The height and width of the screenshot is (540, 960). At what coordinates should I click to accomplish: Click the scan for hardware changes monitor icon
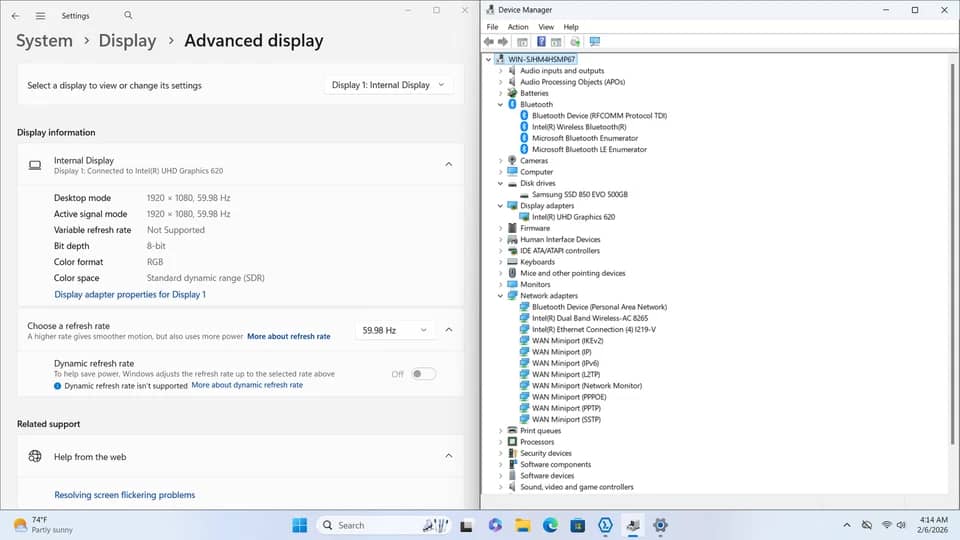[x=594, y=42]
